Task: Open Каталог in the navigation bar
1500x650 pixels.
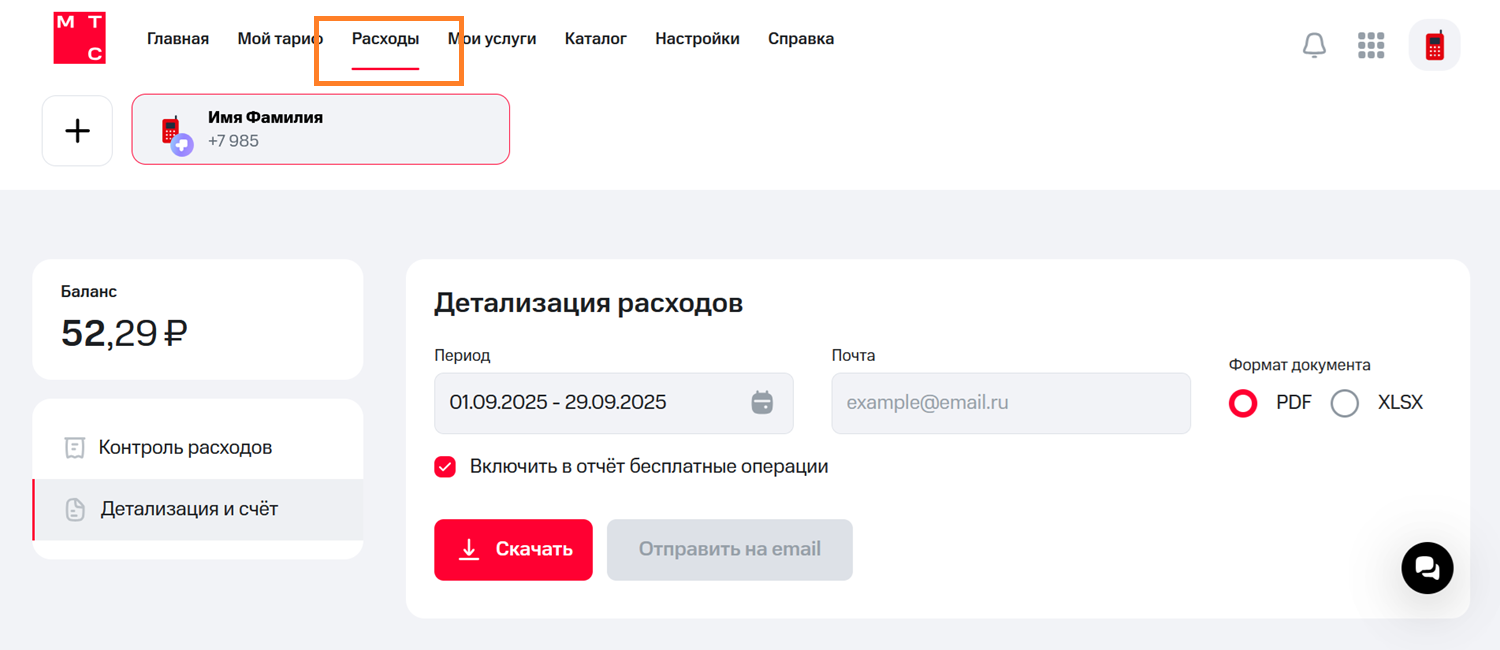Action: click(595, 38)
